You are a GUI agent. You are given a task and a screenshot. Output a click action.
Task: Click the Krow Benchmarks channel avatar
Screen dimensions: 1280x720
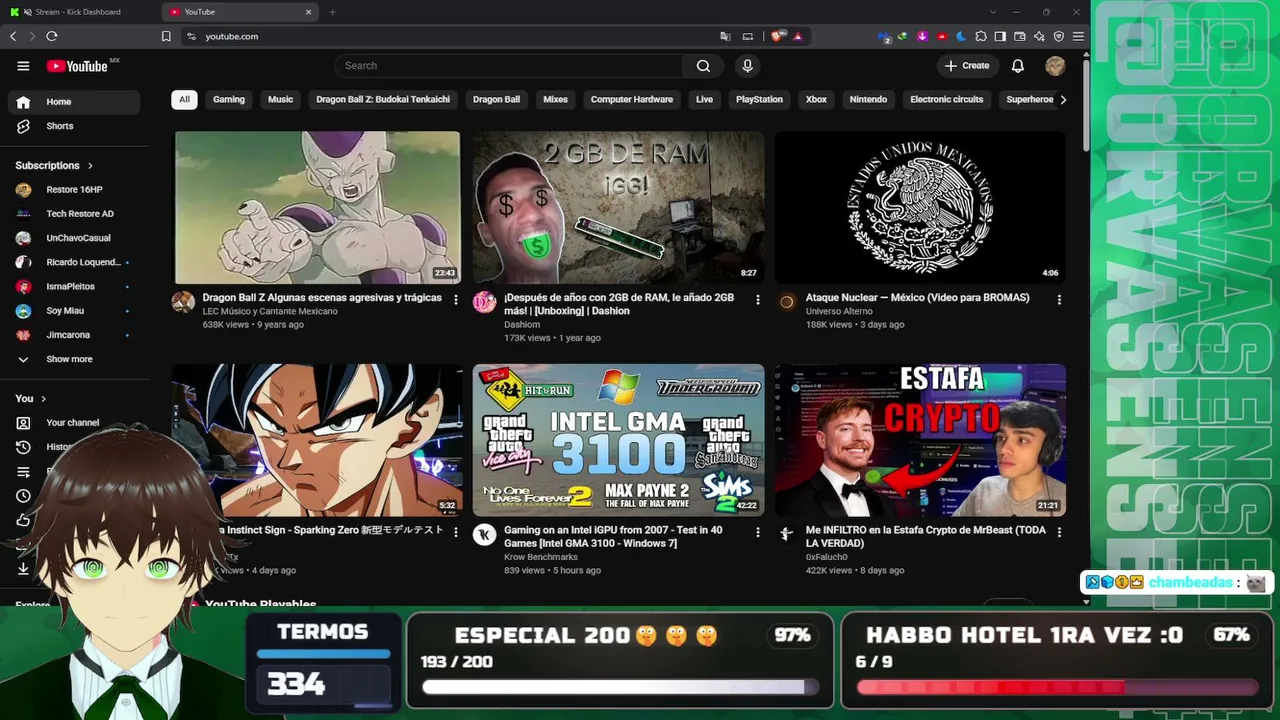coord(484,535)
